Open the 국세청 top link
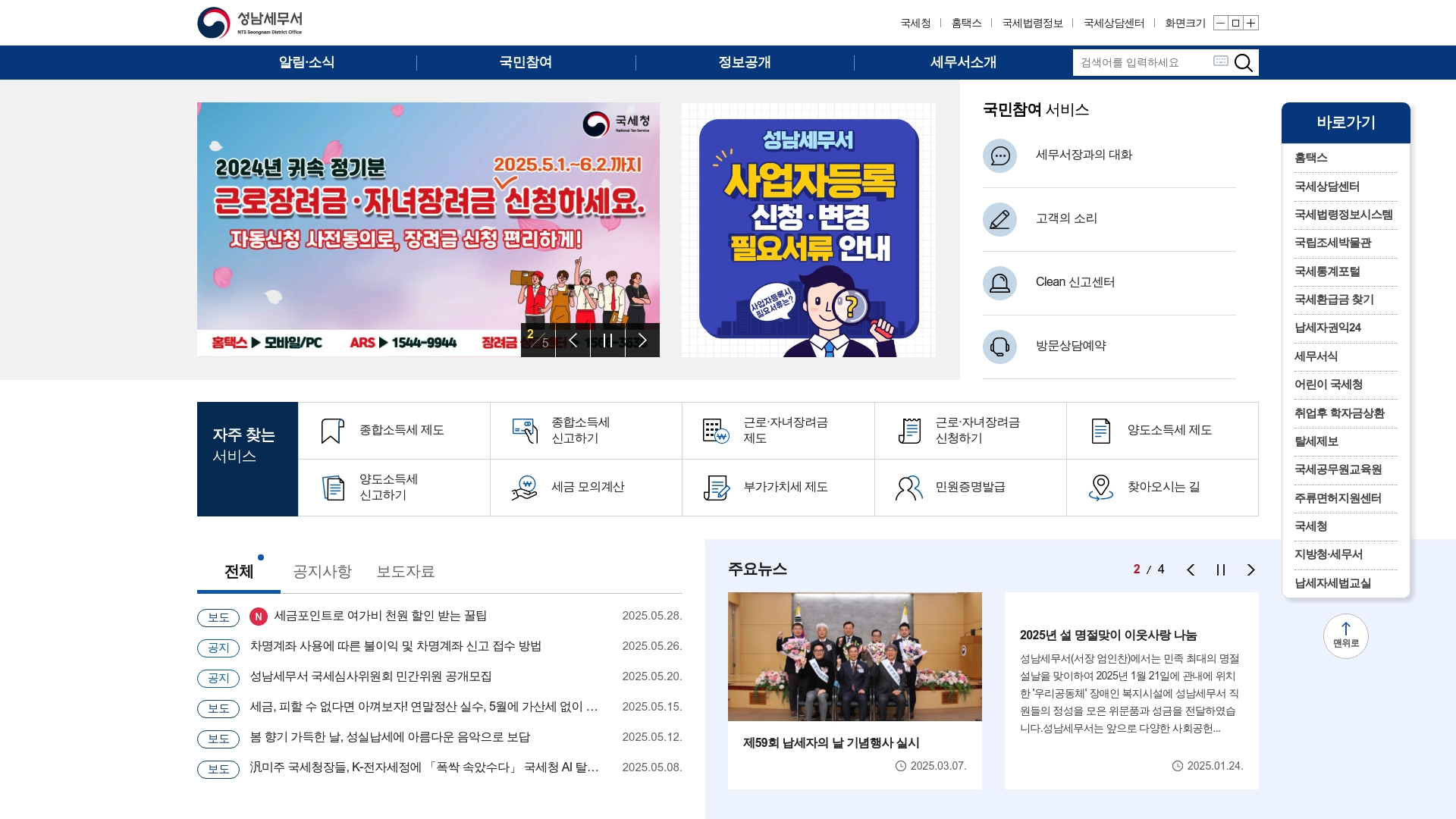Screen dimensions: 1456x819 coord(915,23)
